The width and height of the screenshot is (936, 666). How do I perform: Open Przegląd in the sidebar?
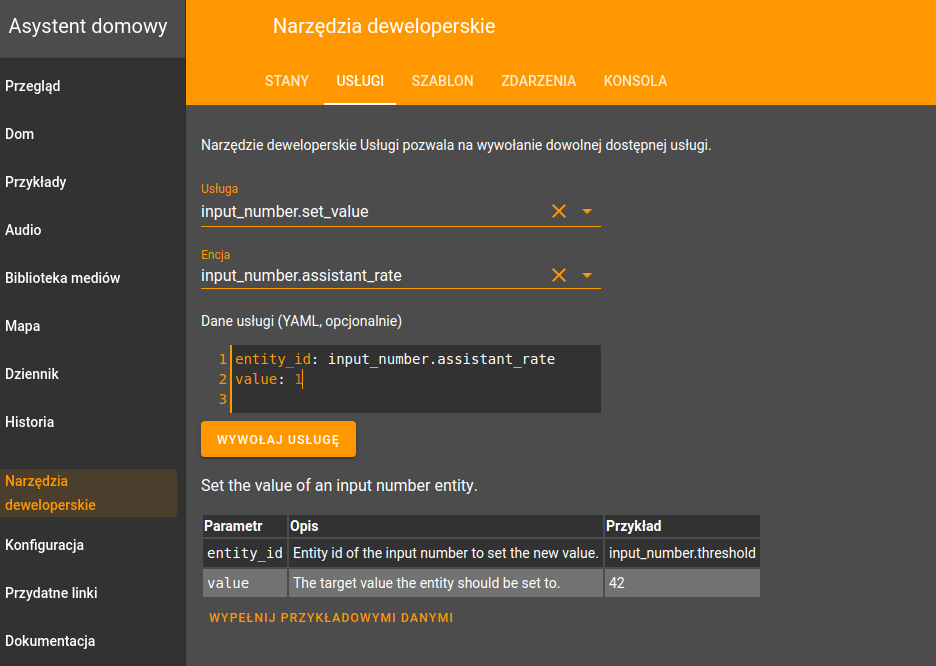[33, 86]
